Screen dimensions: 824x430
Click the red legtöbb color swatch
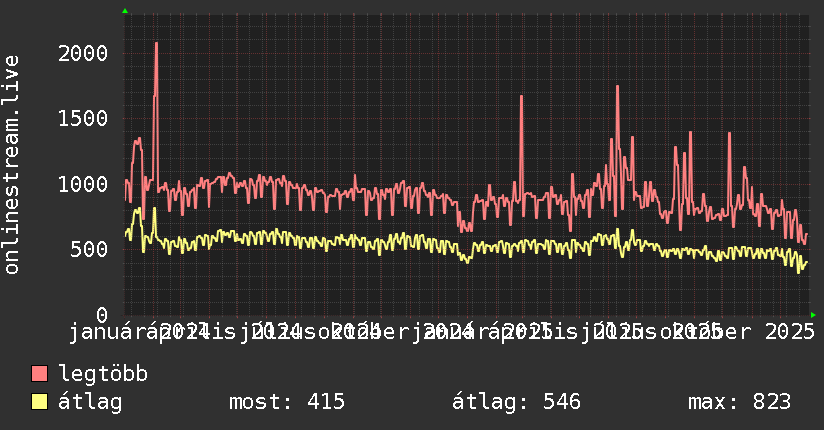pos(39,374)
